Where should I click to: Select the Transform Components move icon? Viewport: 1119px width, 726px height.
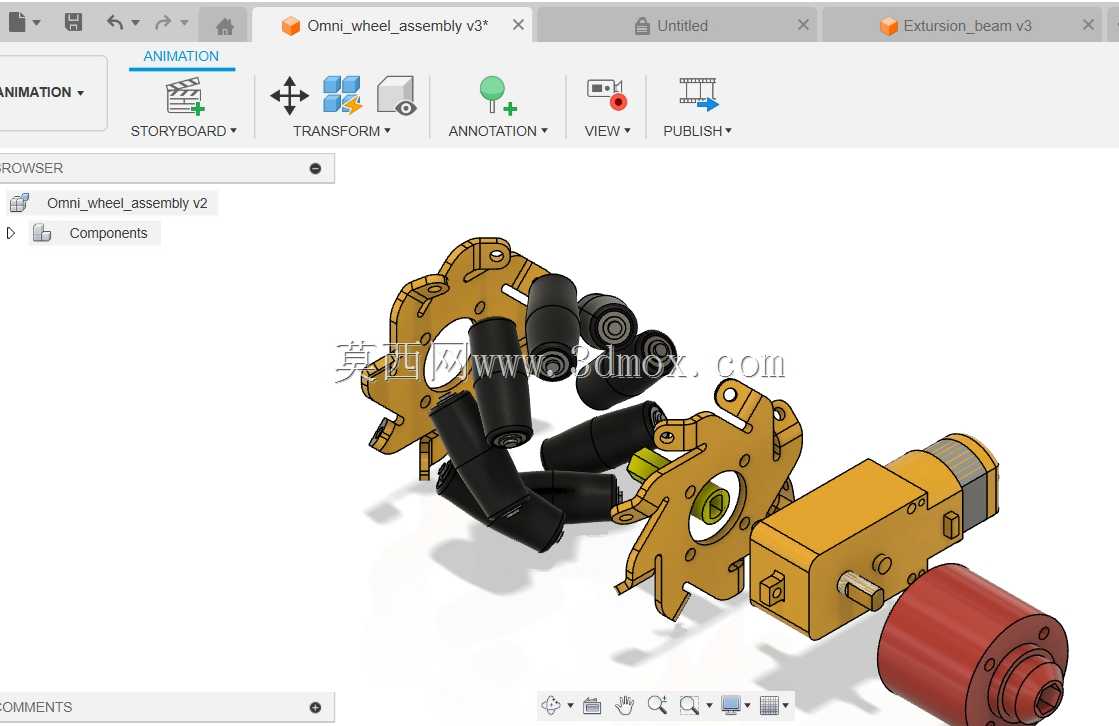pyautogui.click(x=289, y=95)
